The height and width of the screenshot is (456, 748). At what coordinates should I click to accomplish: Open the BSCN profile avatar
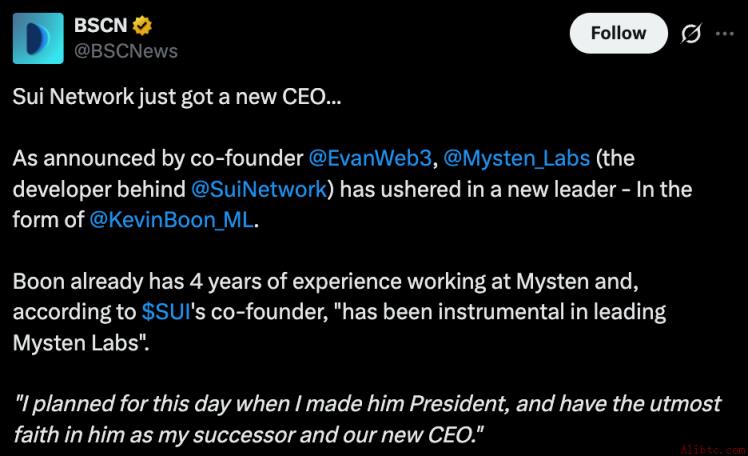38,38
